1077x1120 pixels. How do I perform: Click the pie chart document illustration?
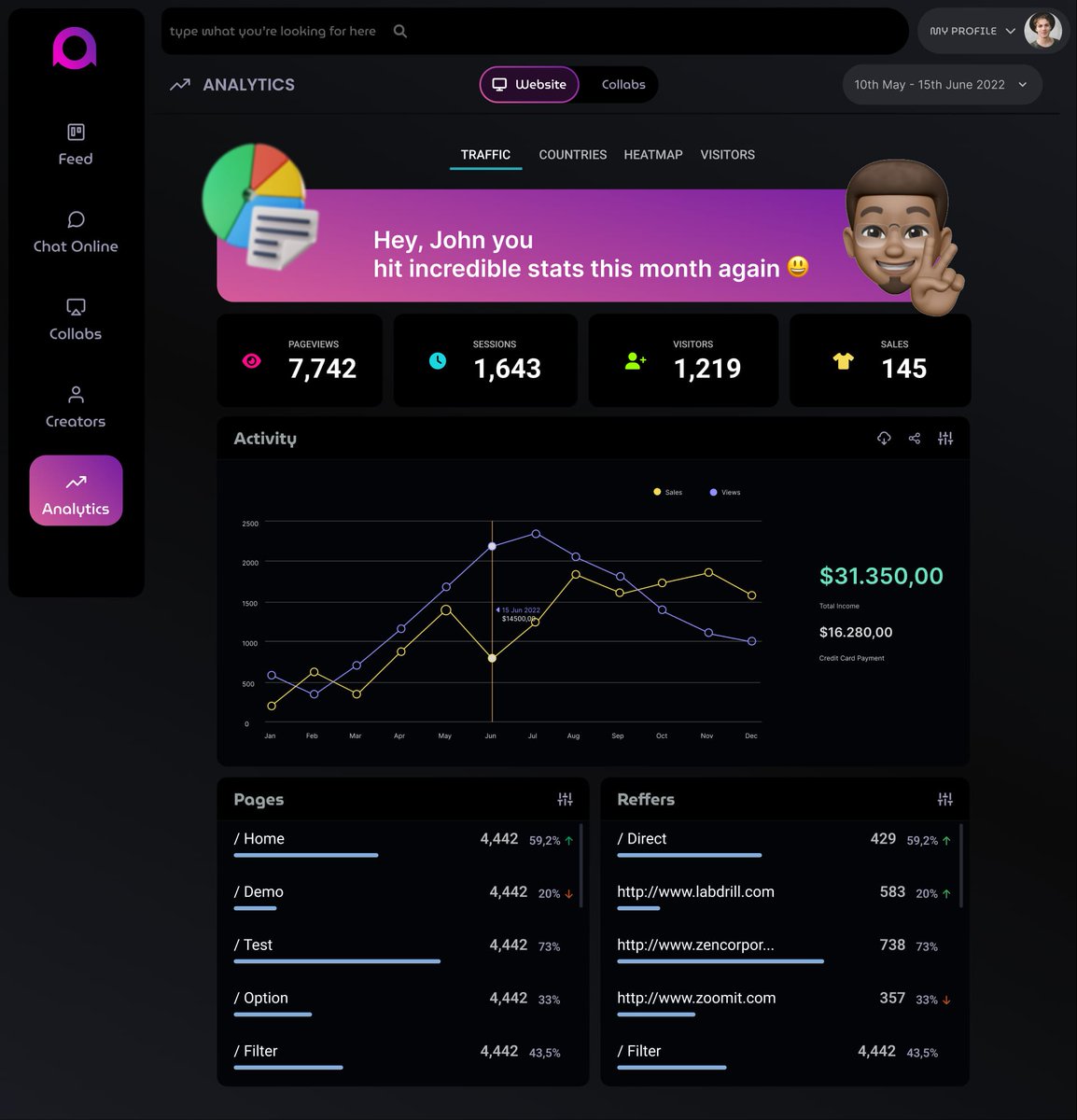tap(259, 206)
